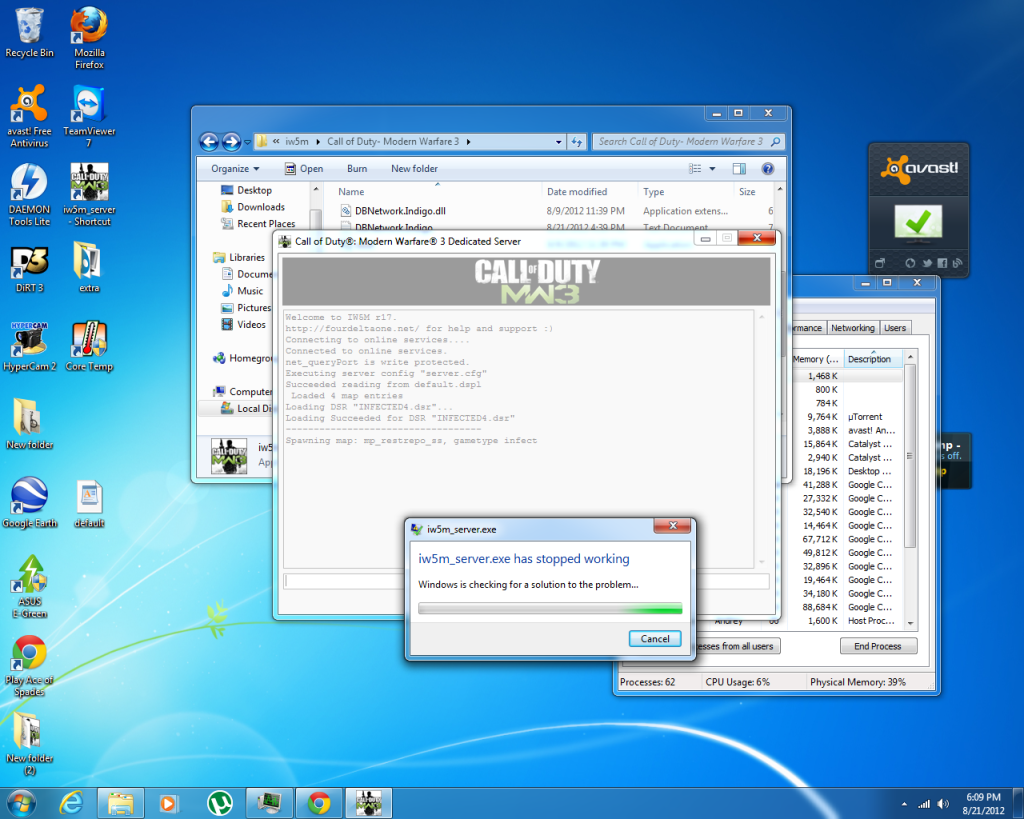Select the DBNetwork.Indigo.dll file

[392, 211]
